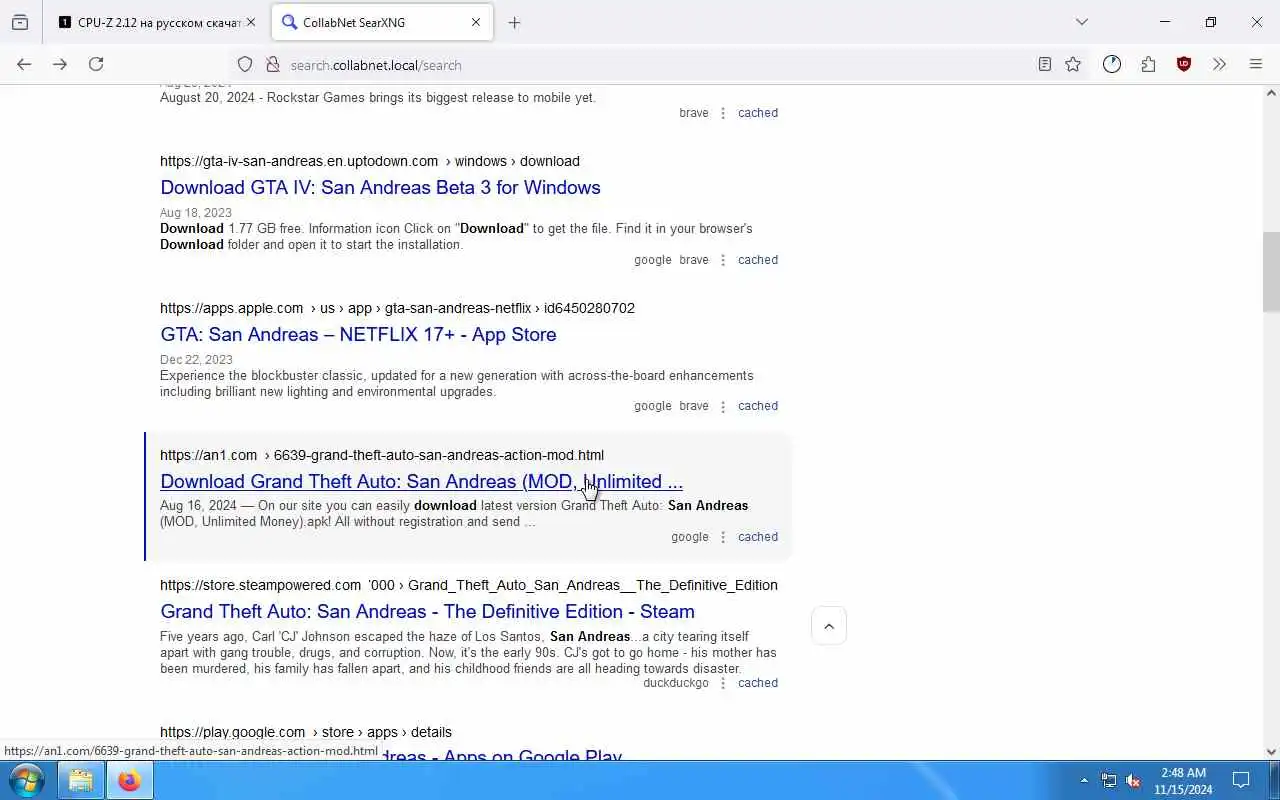1280x800 pixels.
Task: Show hidden tray icons arrow
Action: (1084, 780)
